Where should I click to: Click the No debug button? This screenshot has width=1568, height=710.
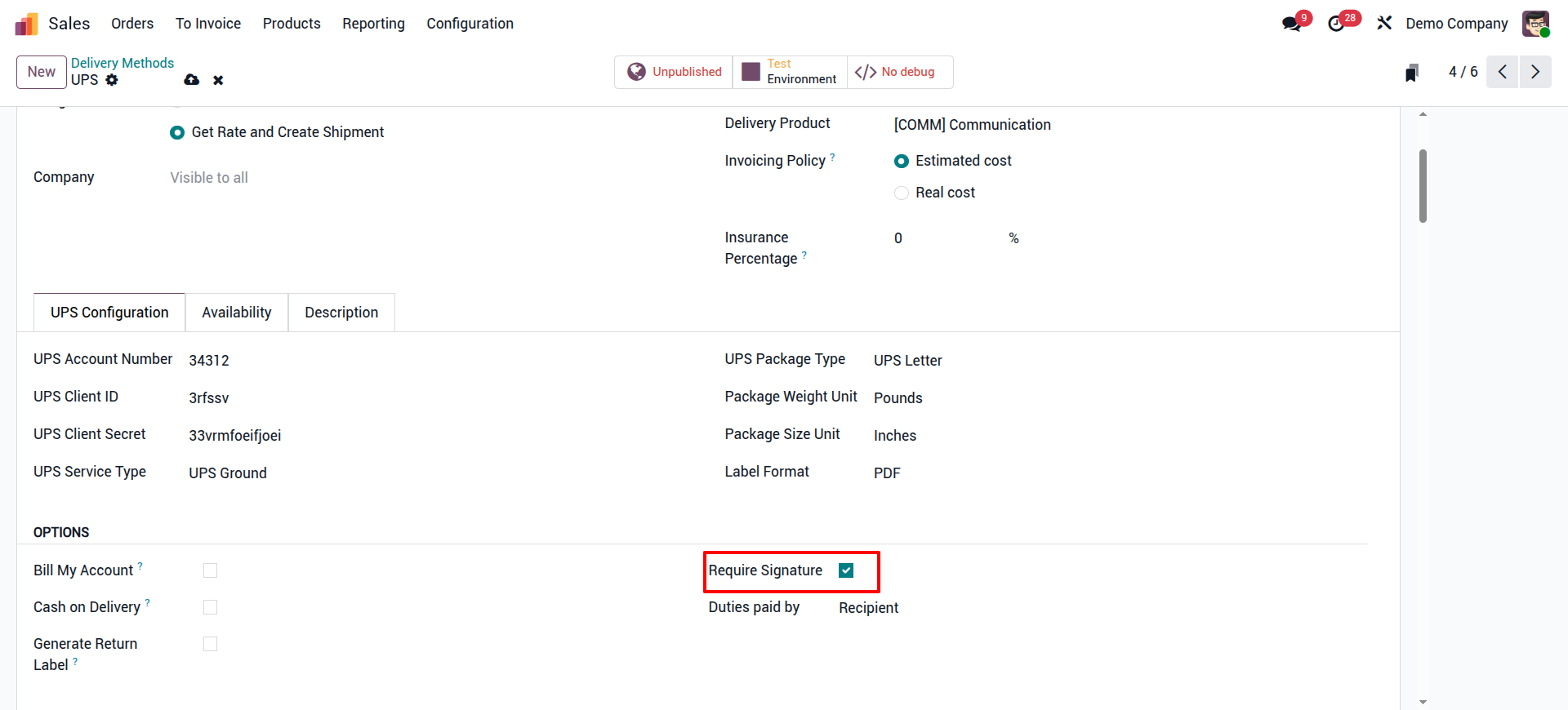point(900,72)
